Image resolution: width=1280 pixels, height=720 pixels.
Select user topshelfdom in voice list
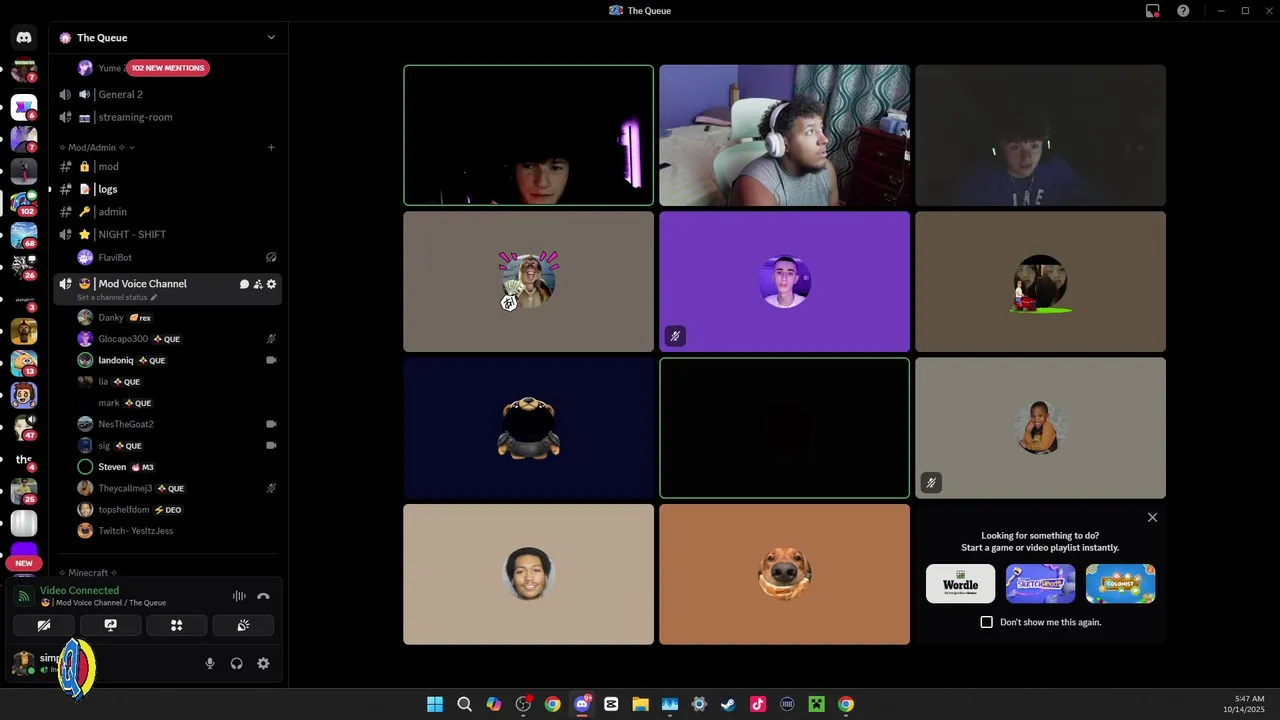click(166, 509)
